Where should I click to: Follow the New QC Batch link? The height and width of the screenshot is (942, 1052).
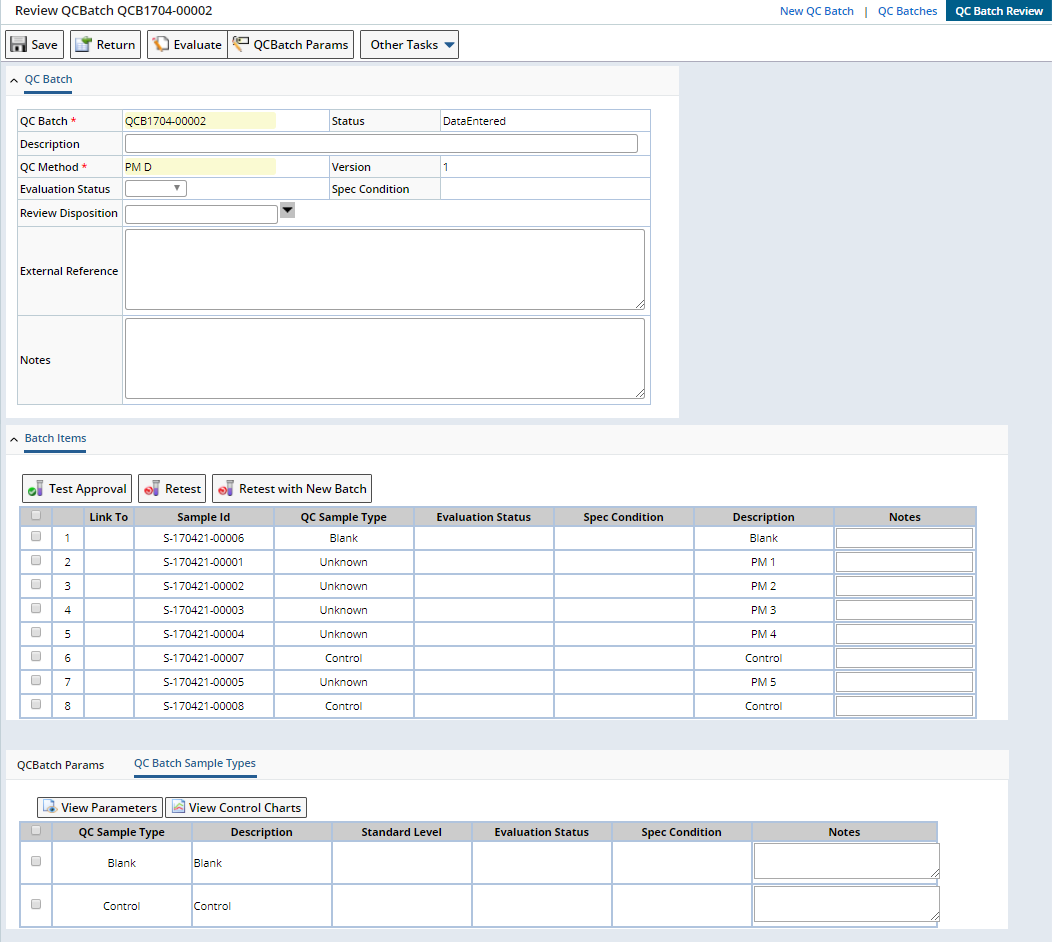[817, 11]
